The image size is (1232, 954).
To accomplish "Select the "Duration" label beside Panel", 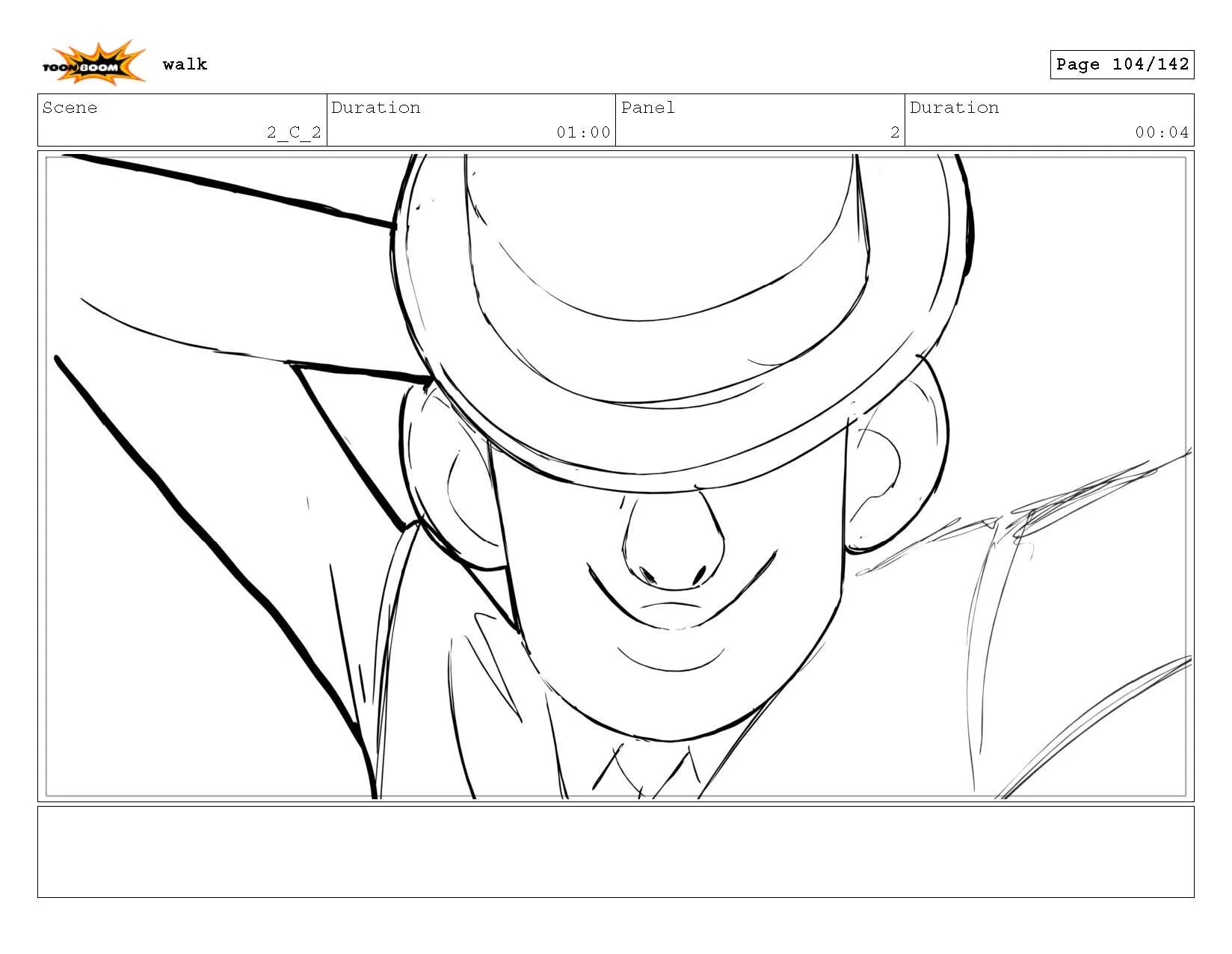I will (955, 108).
